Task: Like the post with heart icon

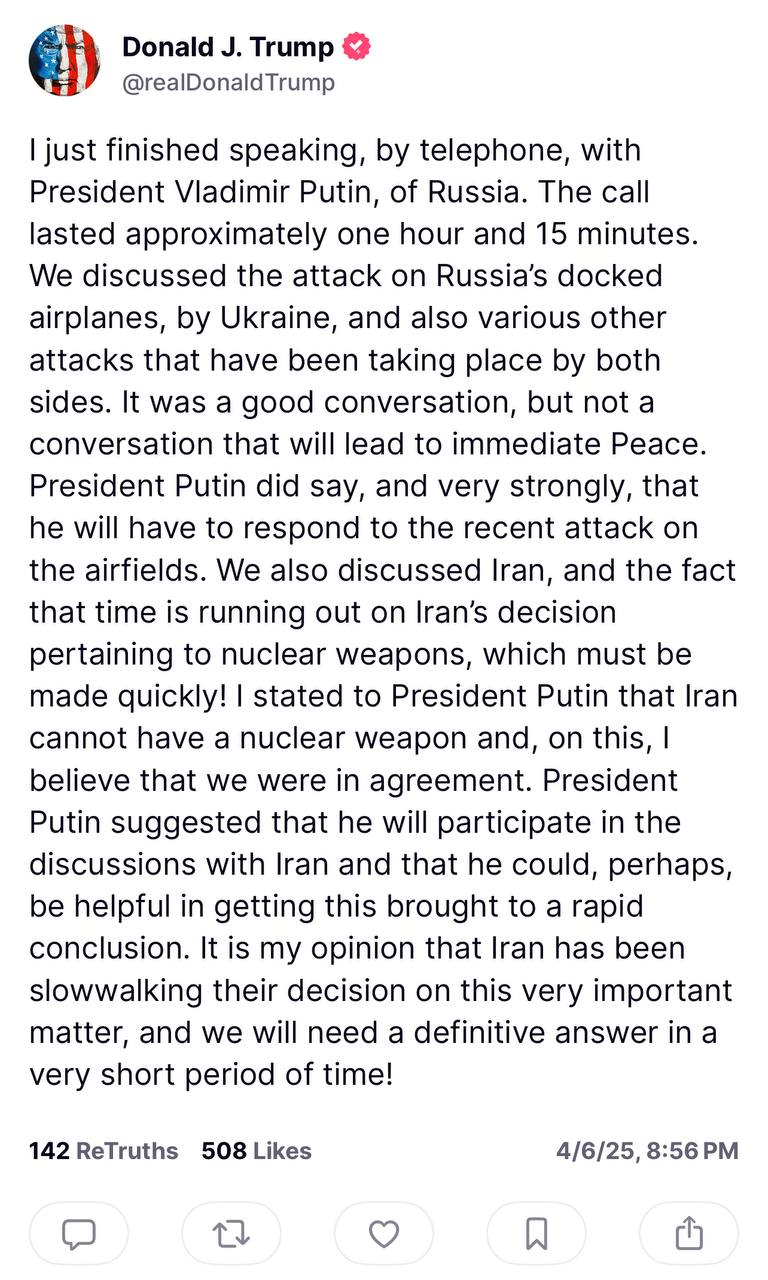Action: 384,1235
